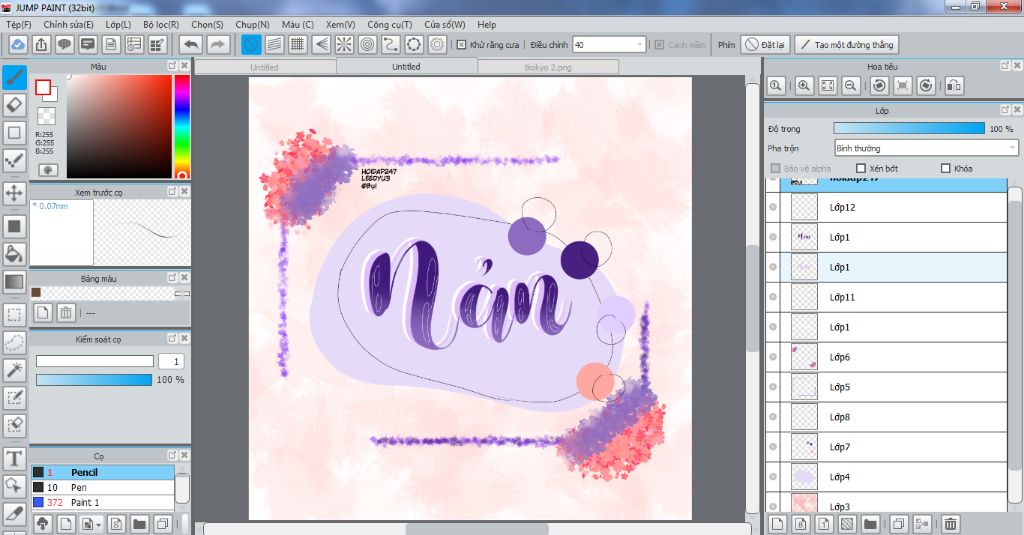Click Tạo một đường thẳng button

846,44
